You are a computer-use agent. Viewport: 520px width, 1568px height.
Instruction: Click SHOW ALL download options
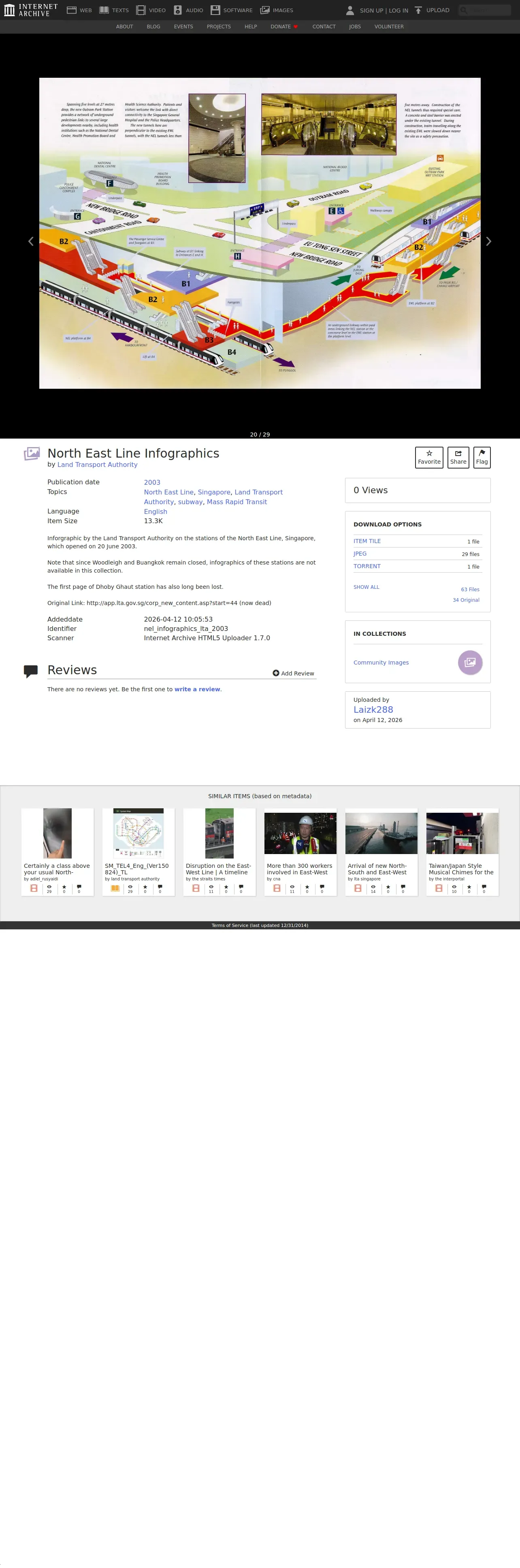(367, 587)
